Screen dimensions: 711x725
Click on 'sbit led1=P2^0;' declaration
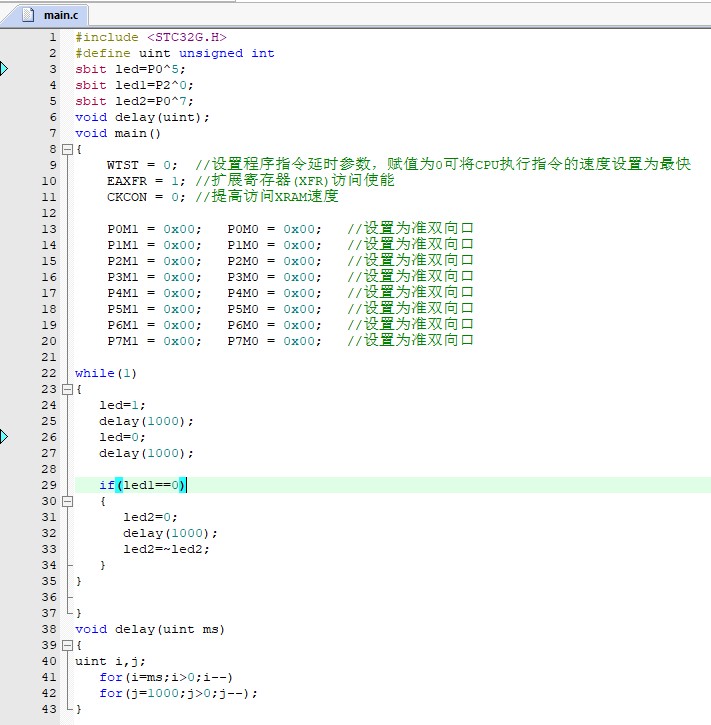coord(134,85)
